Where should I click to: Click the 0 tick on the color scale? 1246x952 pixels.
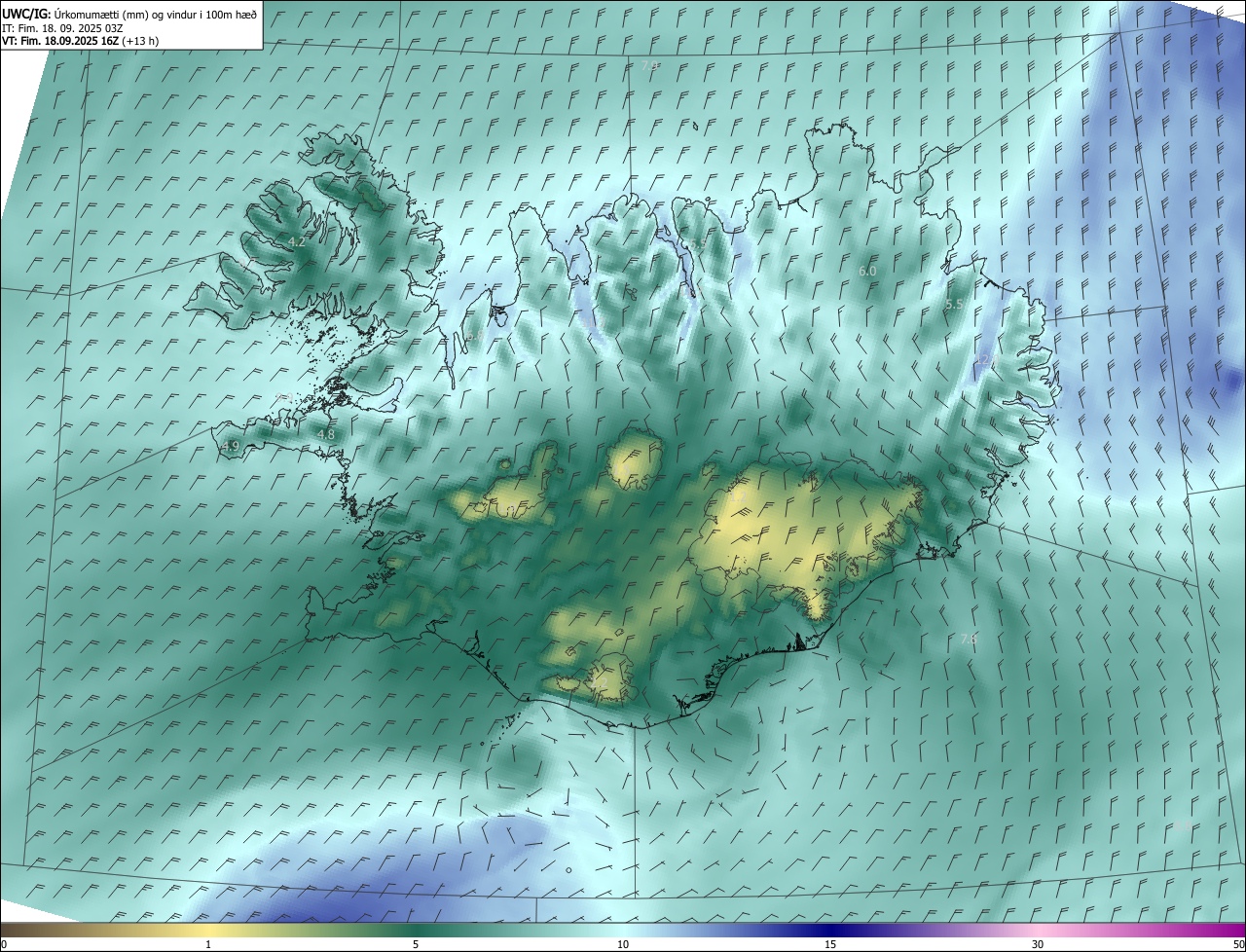tap(4, 944)
